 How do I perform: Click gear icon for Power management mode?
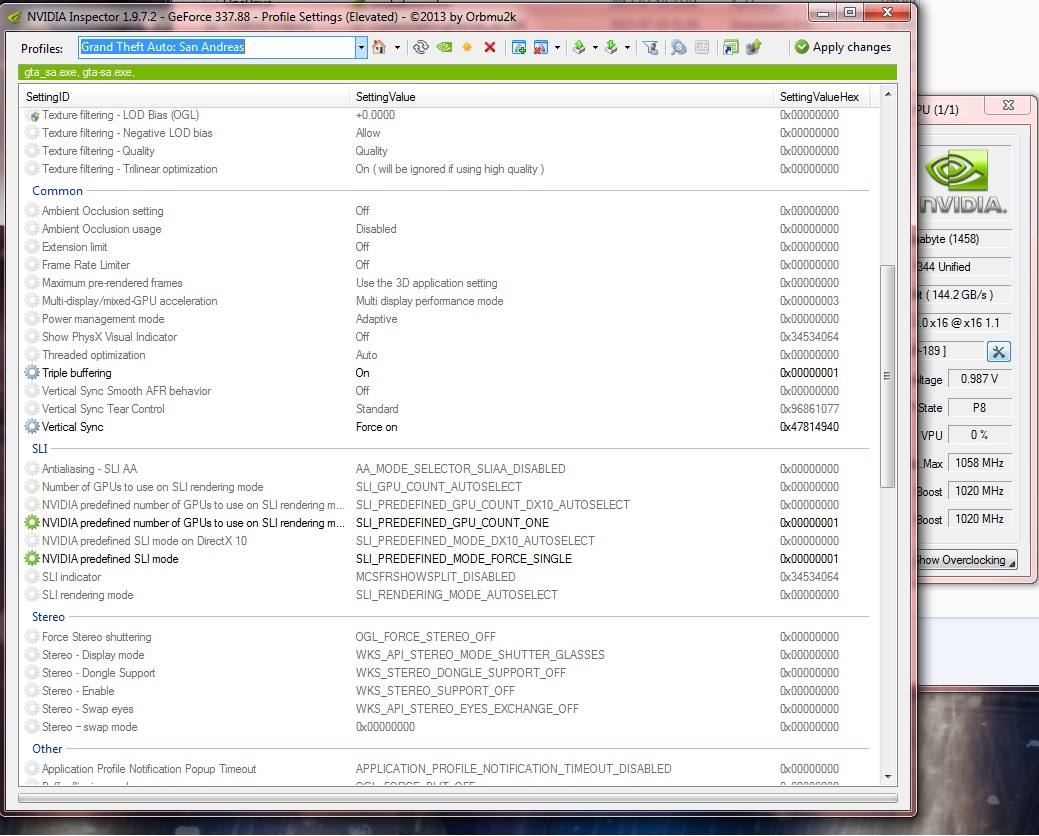click(32, 319)
